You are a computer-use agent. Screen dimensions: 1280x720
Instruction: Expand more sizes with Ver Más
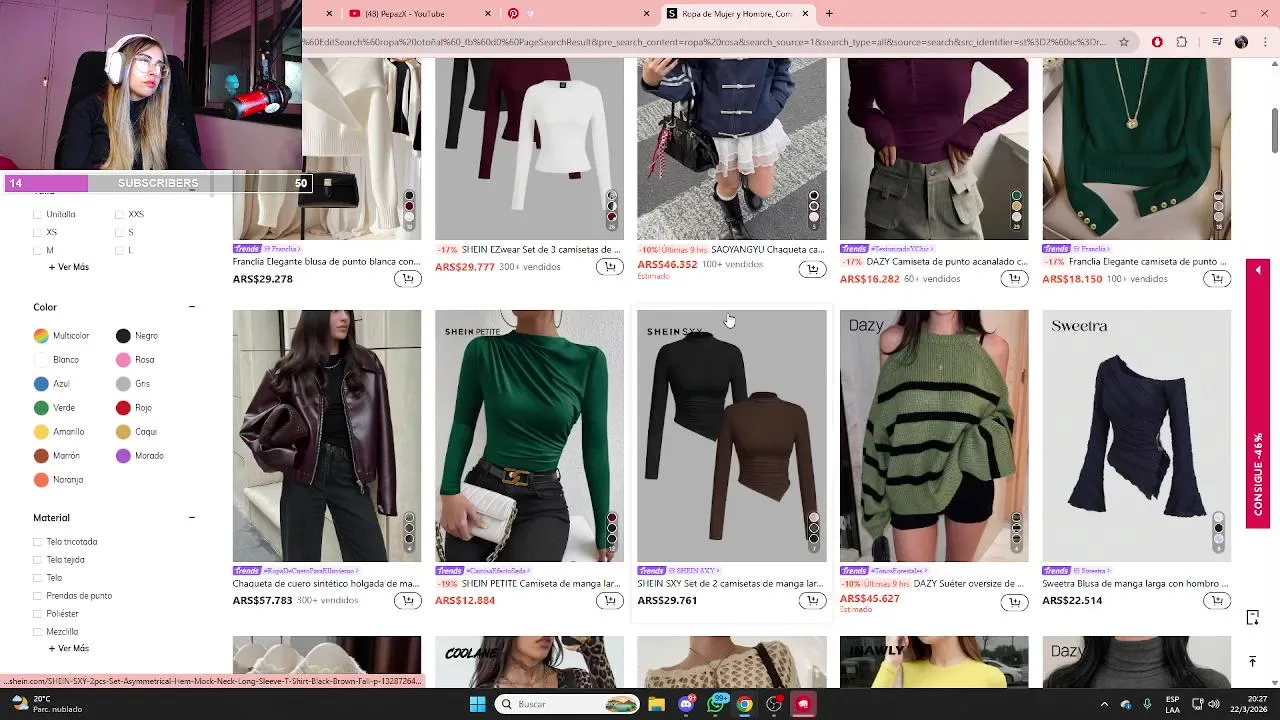click(69, 267)
